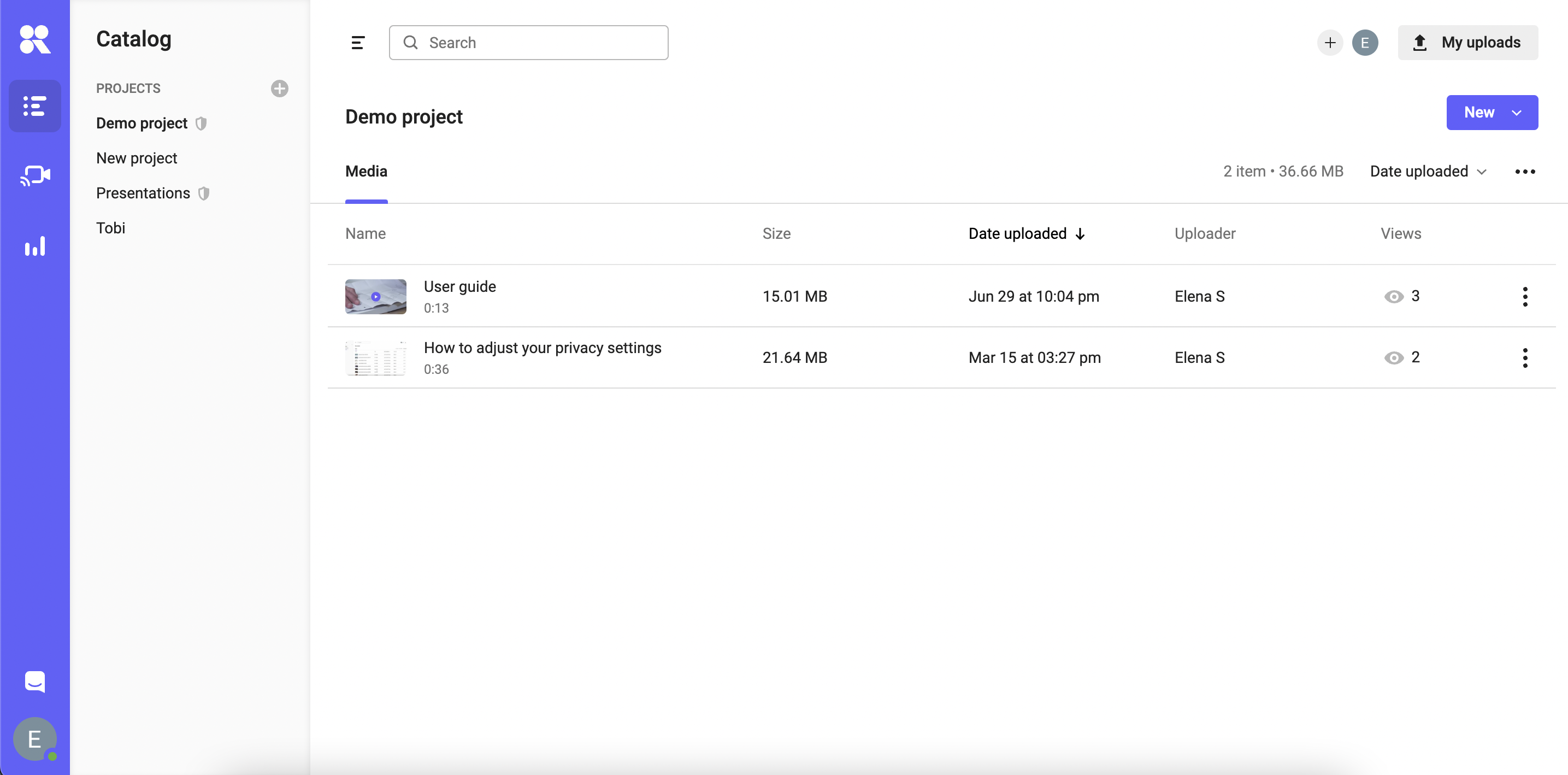
Task: Click into the Search field
Action: tap(528, 43)
